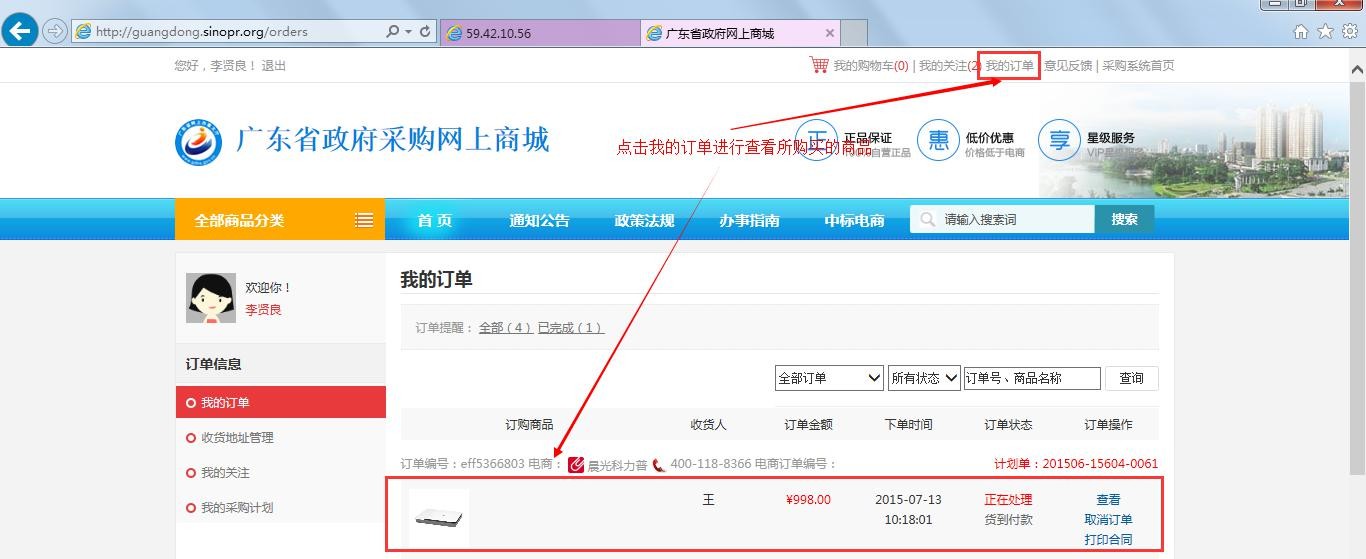Click the page vertical scrollbar up arrow
The height and width of the screenshot is (559, 1366).
coord(1357,68)
